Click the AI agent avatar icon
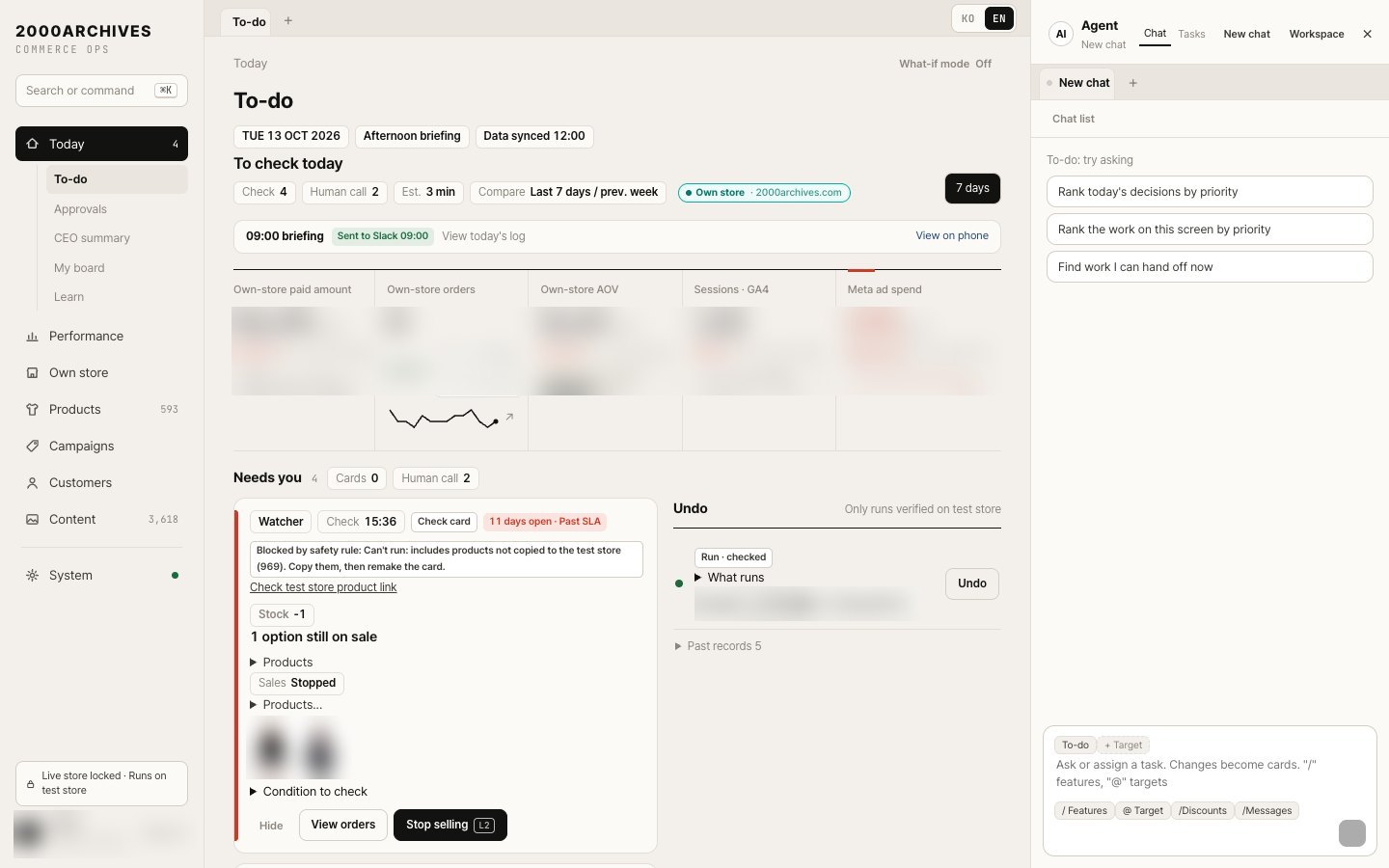This screenshot has height=868, width=1389. (x=1061, y=34)
